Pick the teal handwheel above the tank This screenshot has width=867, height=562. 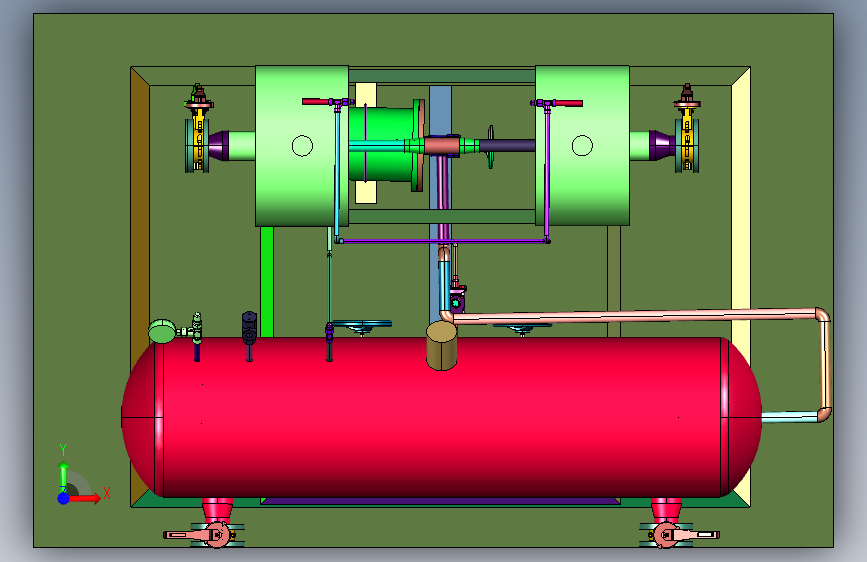[362, 325]
